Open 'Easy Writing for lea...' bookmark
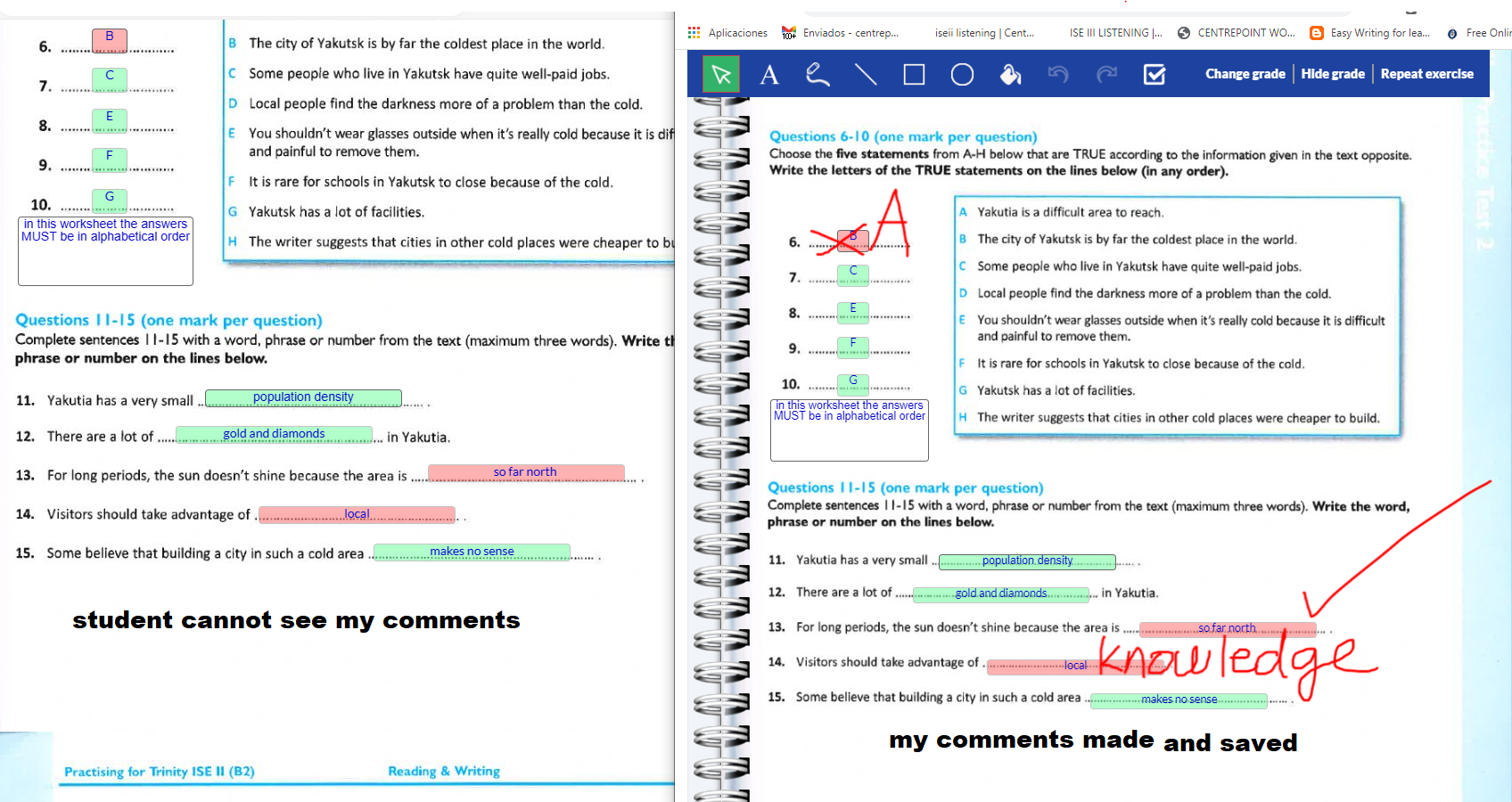 [1370, 33]
